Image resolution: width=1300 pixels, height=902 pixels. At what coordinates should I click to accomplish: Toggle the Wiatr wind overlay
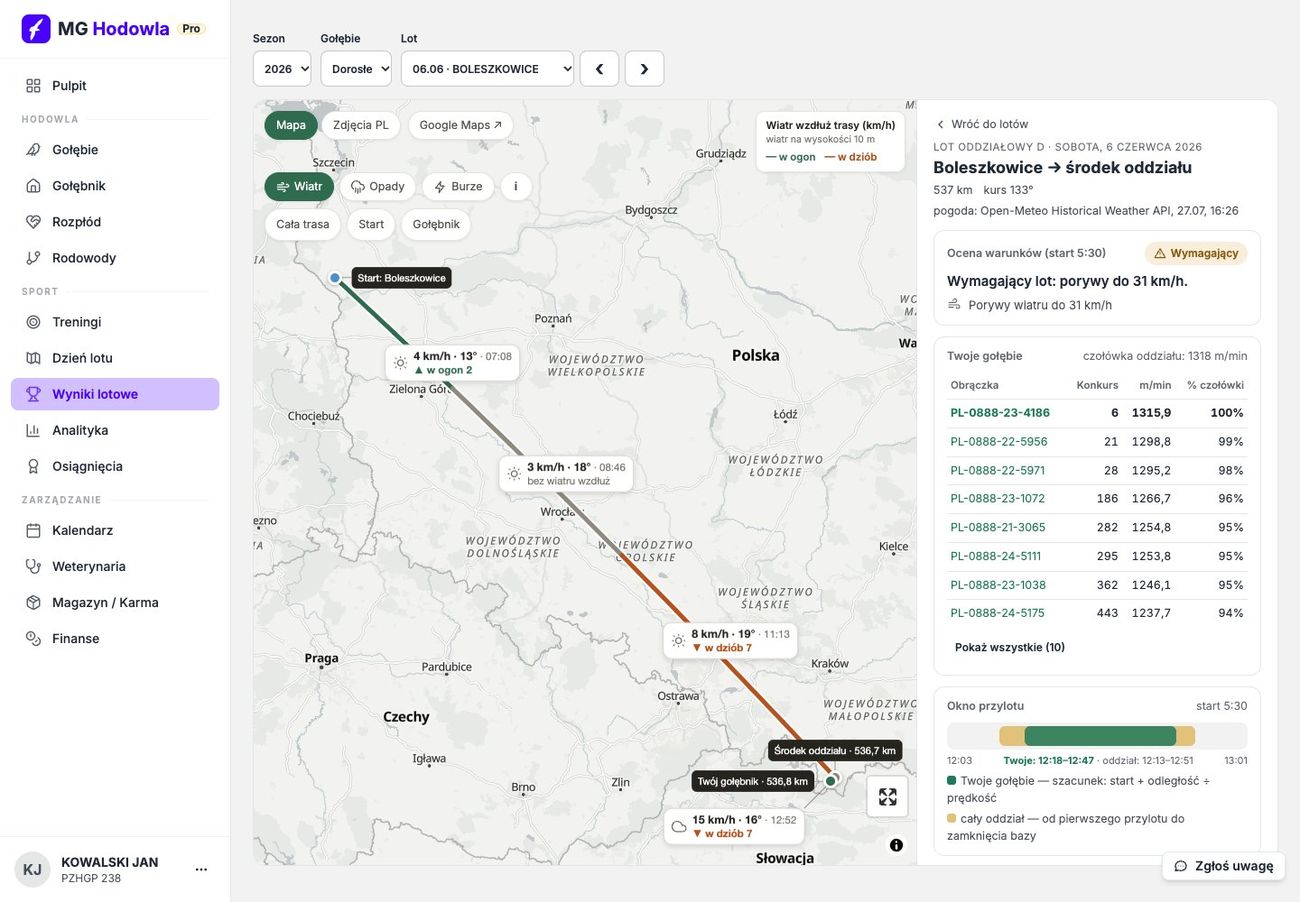point(299,186)
